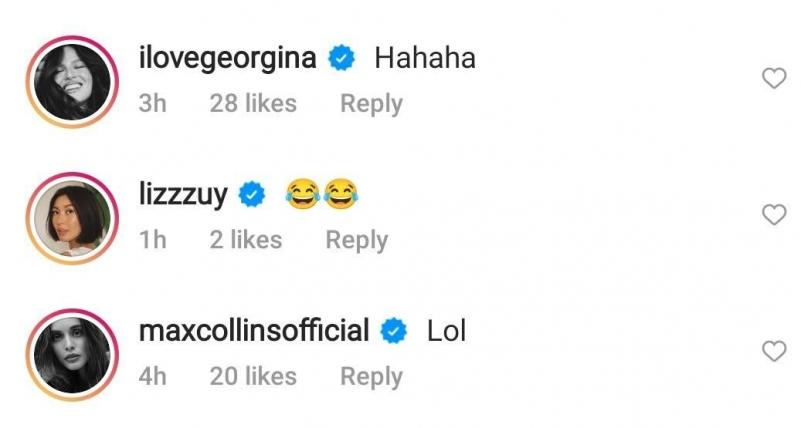The height and width of the screenshot is (428, 801).
Task: Open the ilovegeorgina username link
Action: pos(228,60)
